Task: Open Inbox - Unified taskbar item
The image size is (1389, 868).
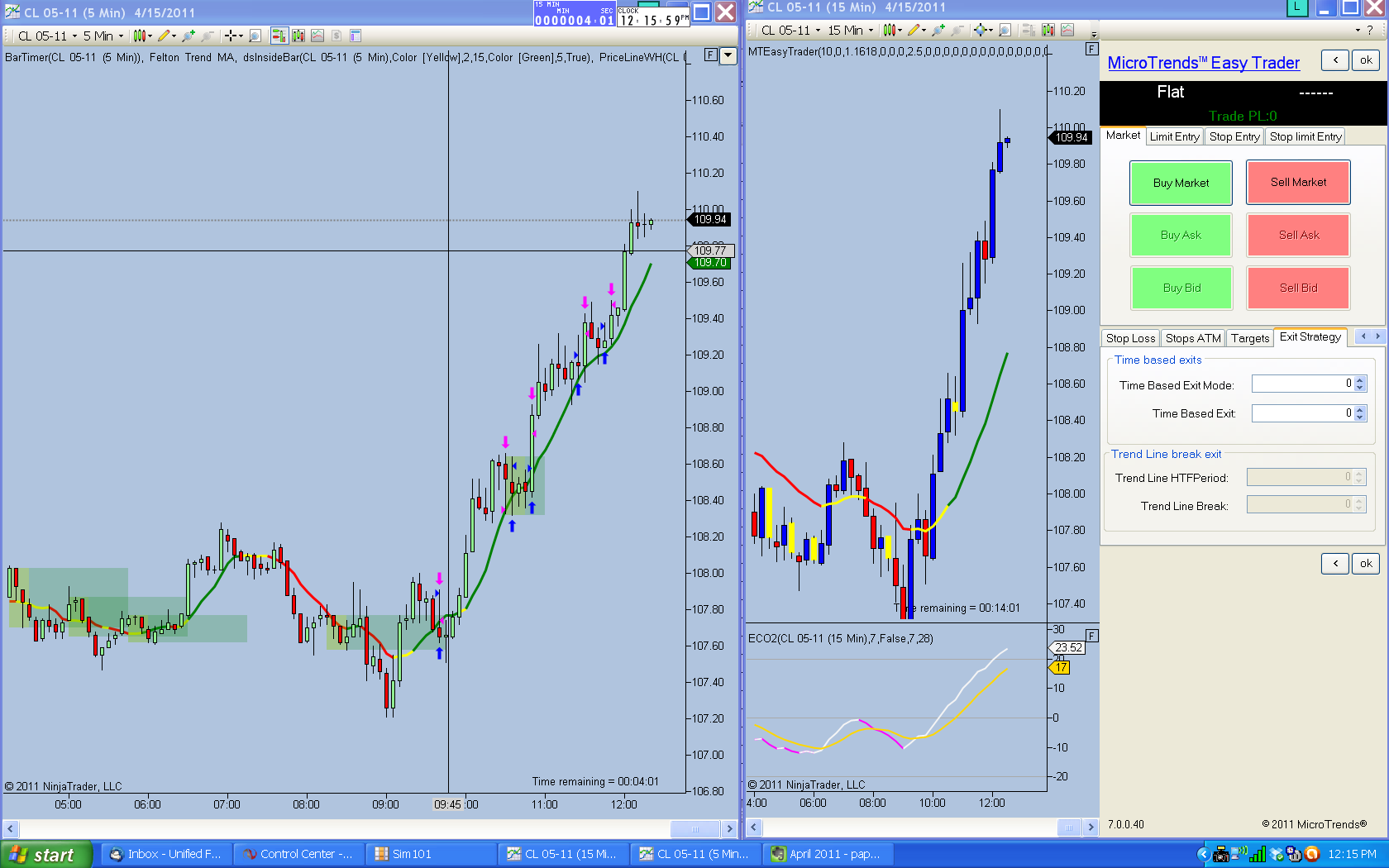Action: 165,854
